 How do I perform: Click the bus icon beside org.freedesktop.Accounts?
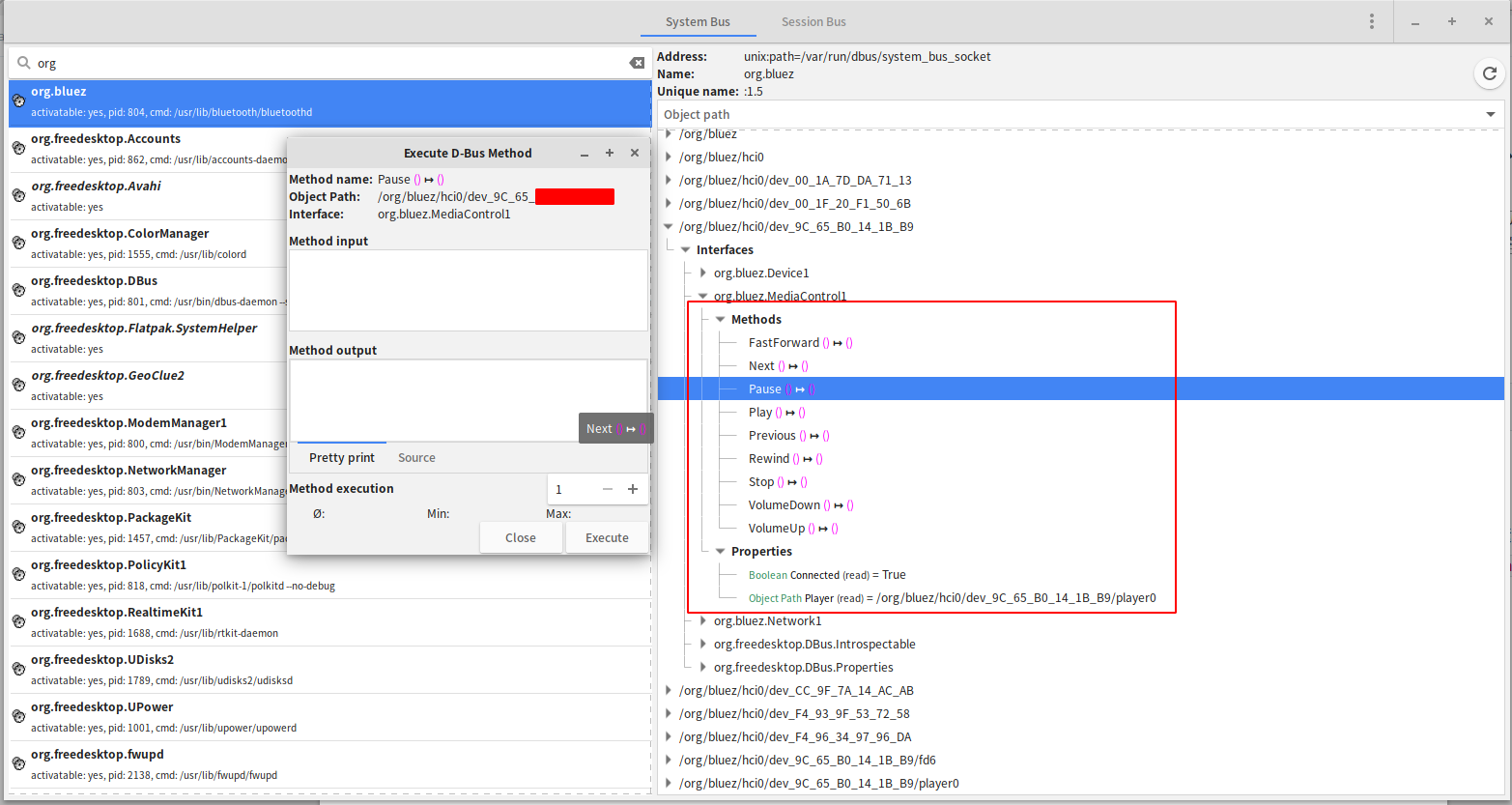18,148
